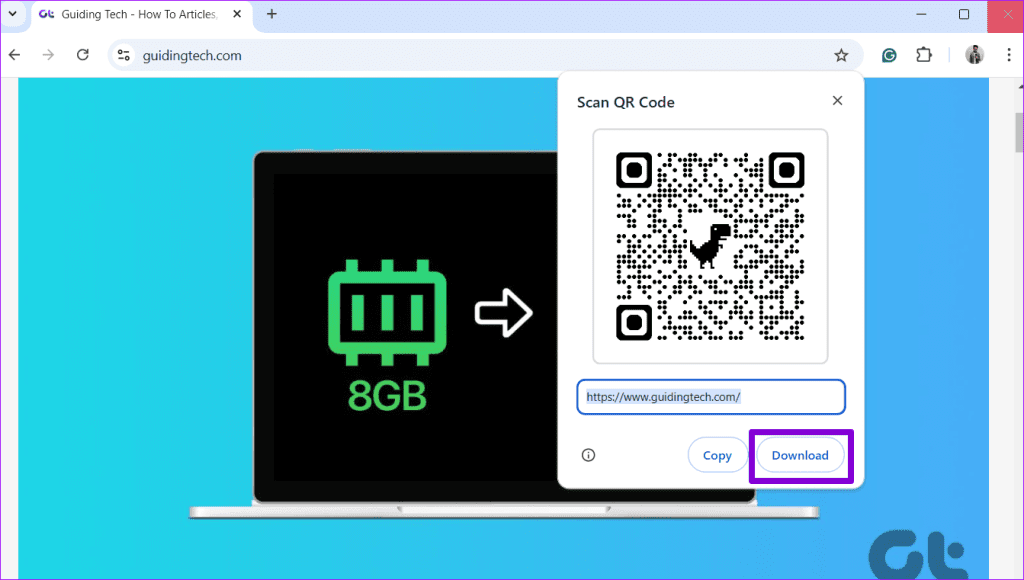Image resolution: width=1024 pixels, height=580 pixels.
Task: Click the generated QR code image
Action: [x=710, y=246]
